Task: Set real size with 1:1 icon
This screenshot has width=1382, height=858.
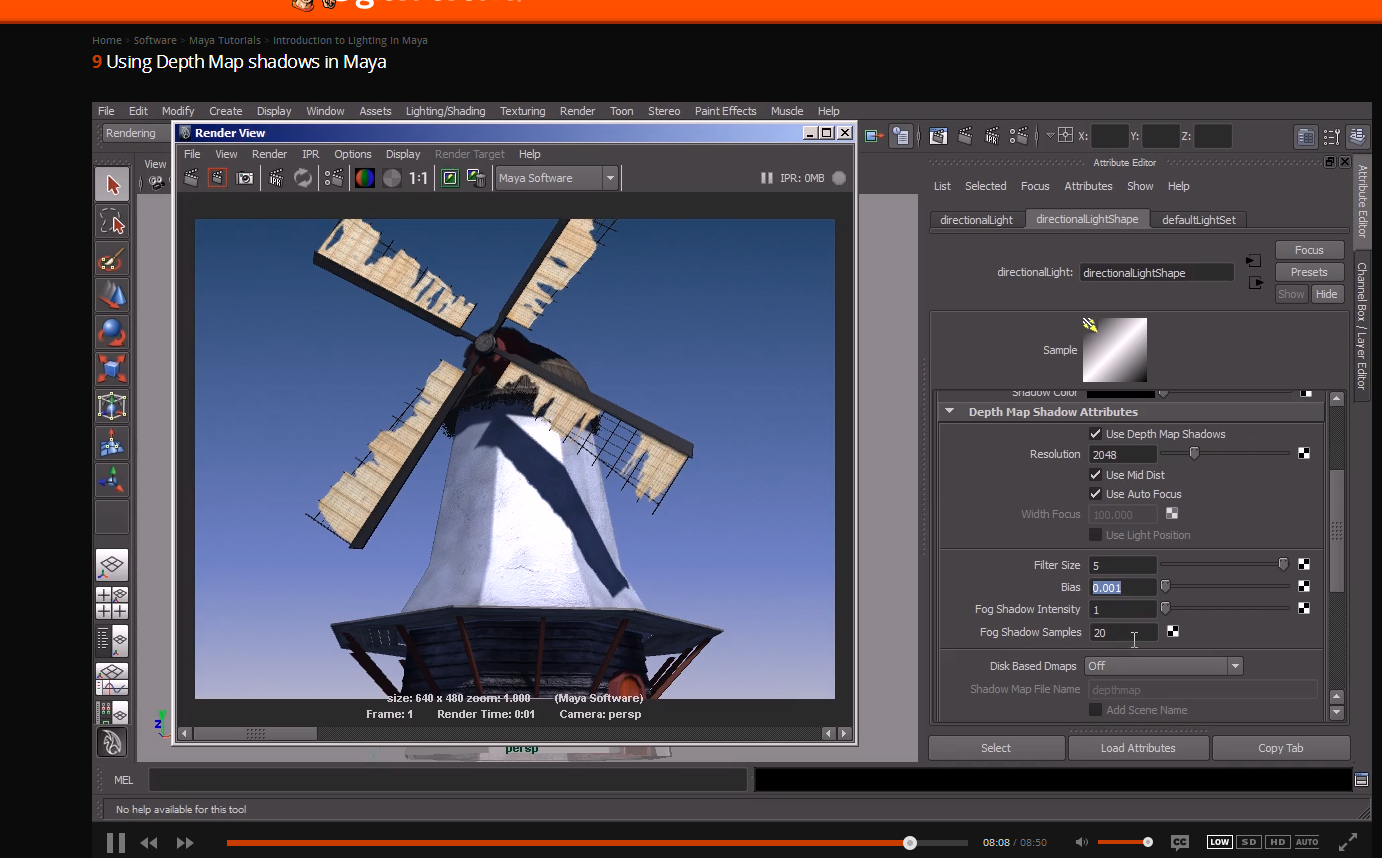Action: tap(418, 178)
